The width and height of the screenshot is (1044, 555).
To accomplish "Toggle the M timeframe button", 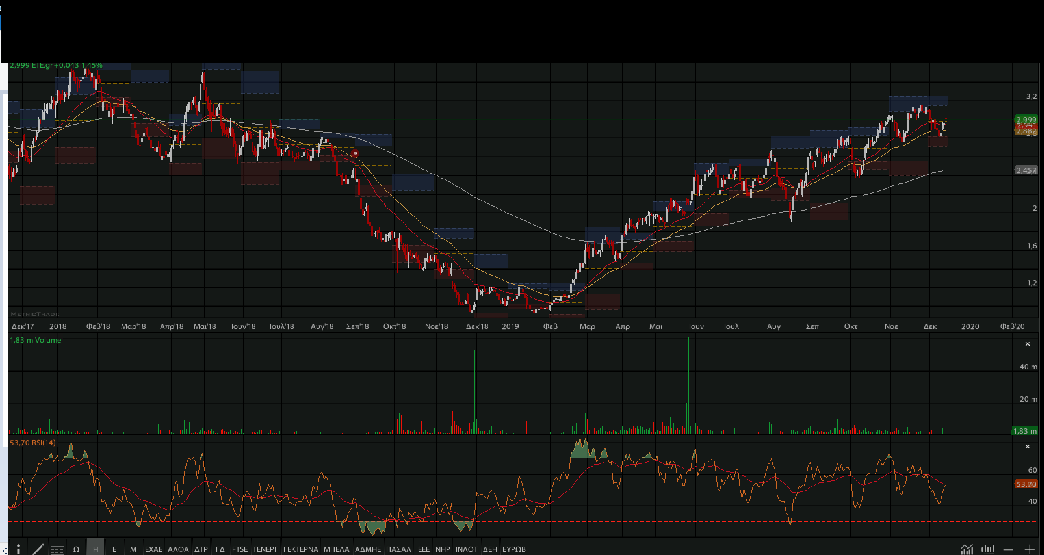I will click(133, 548).
